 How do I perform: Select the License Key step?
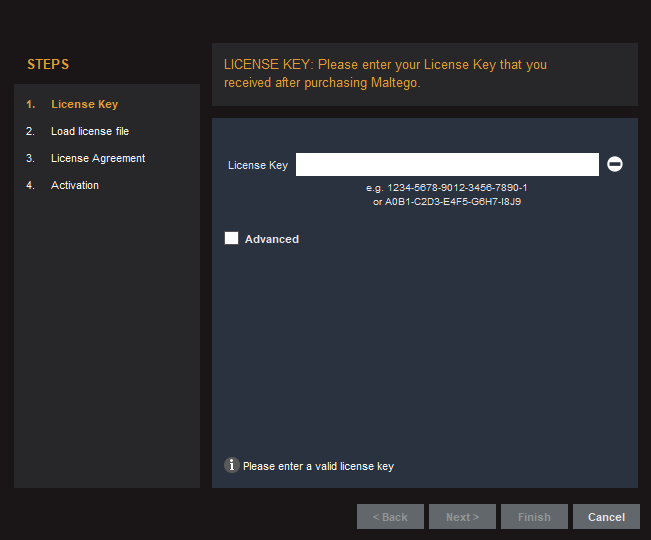pyautogui.click(x=84, y=104)
